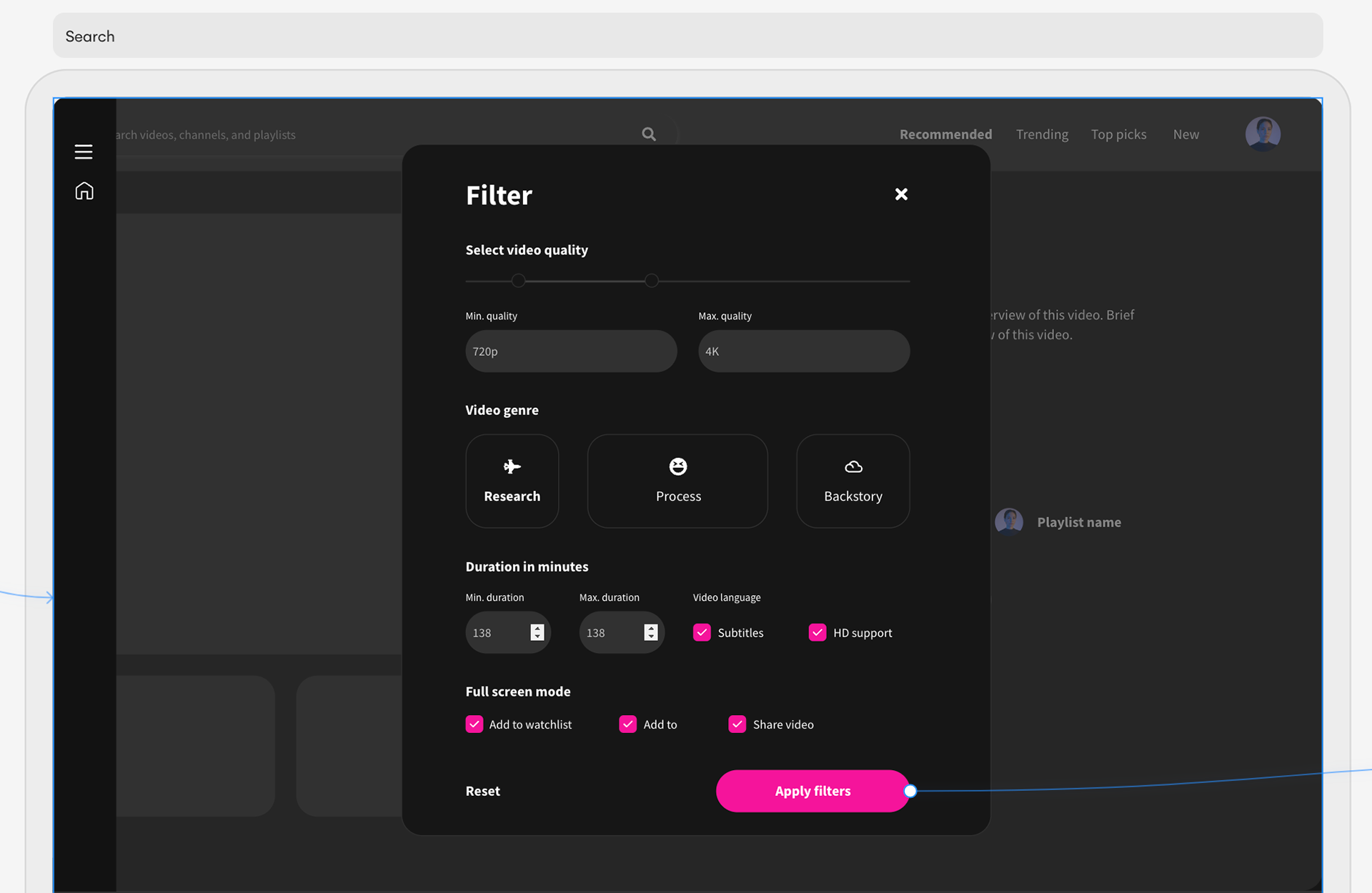This screenshot has width=1372, height=893.
Task: Click the 'Video genre' label
Action: tap(502, 410)
